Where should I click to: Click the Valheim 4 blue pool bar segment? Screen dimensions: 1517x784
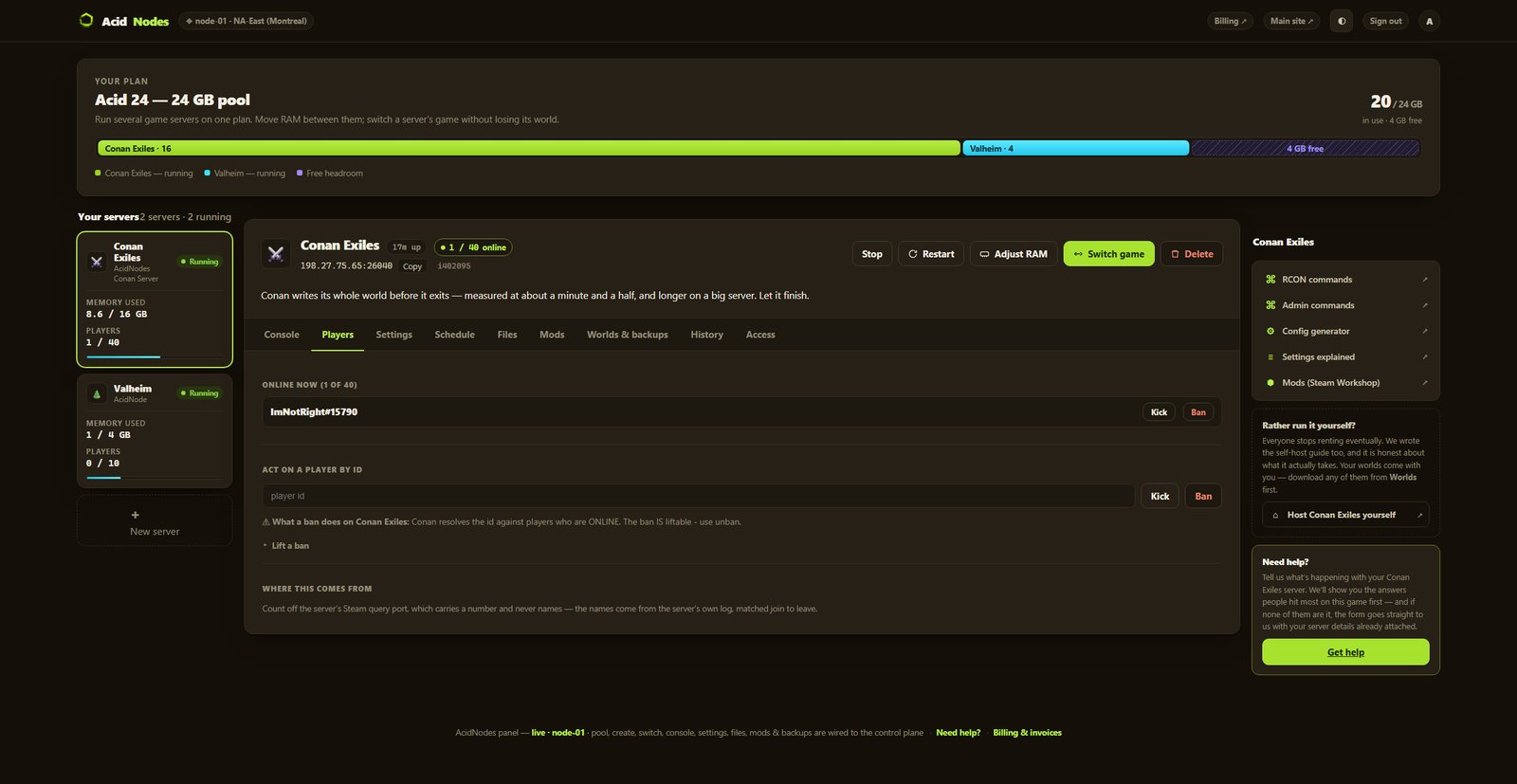tap(1076, 149)
